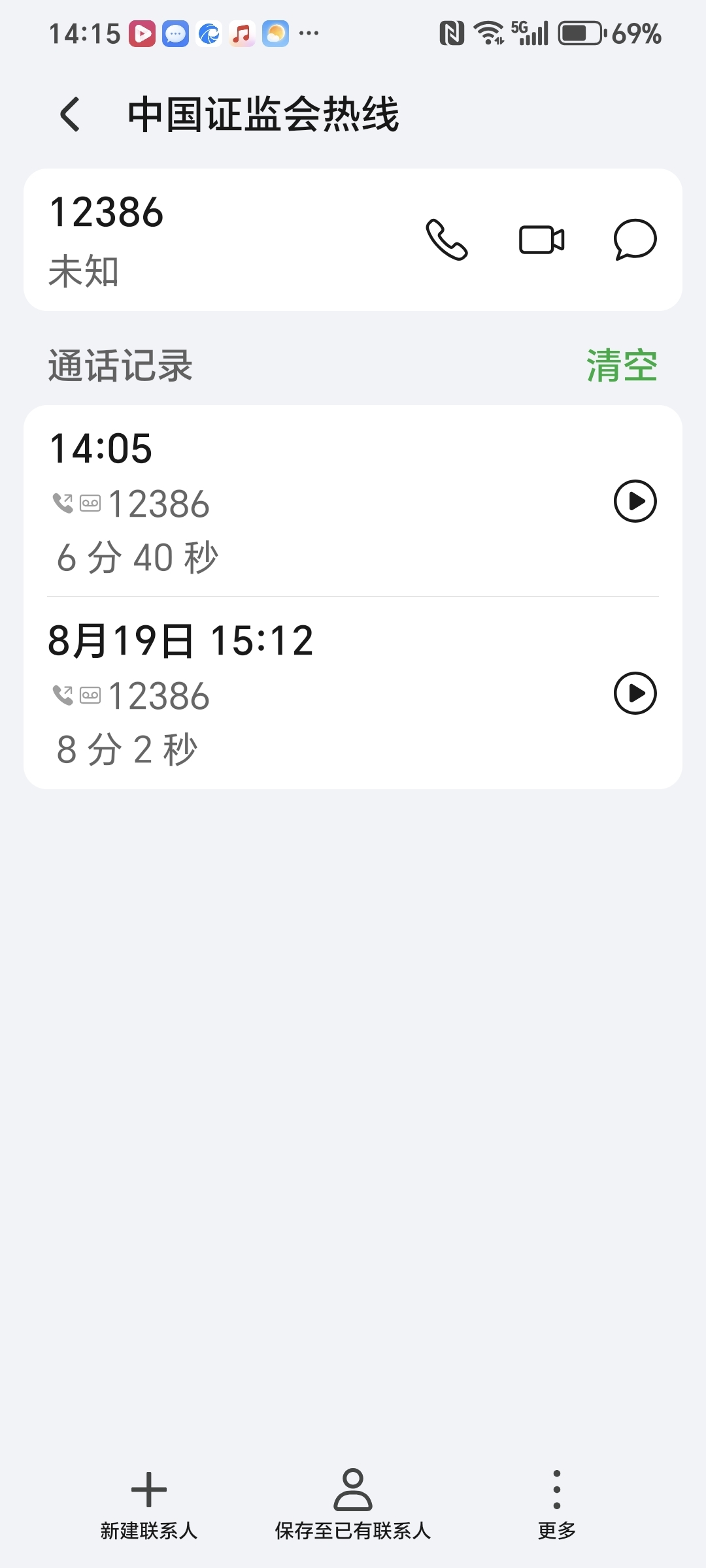
Task: Tap the NFC status bar icon
Action: tap(451, 33)
